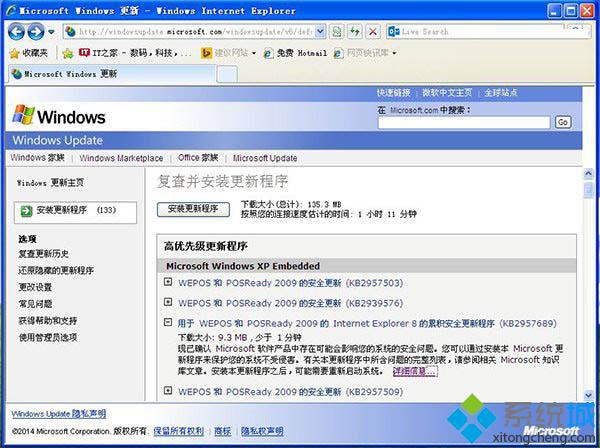The height and width of the screenshot is (448, 600).
Task: Open the Windows Marketplace menu item
Action: coord(121,158)
